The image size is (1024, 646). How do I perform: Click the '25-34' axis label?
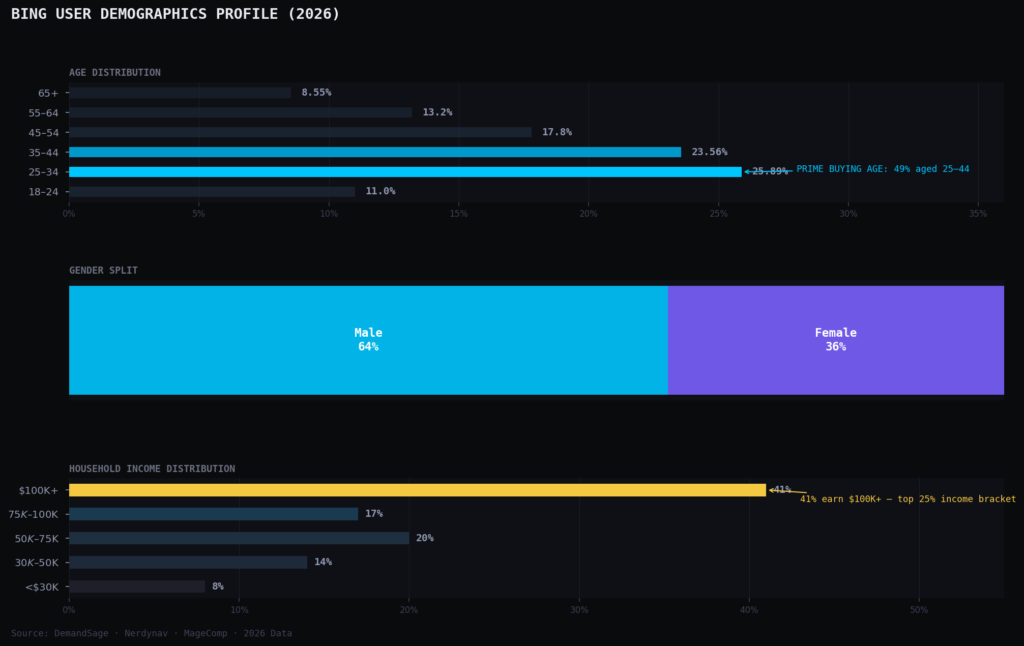[44, 172]
